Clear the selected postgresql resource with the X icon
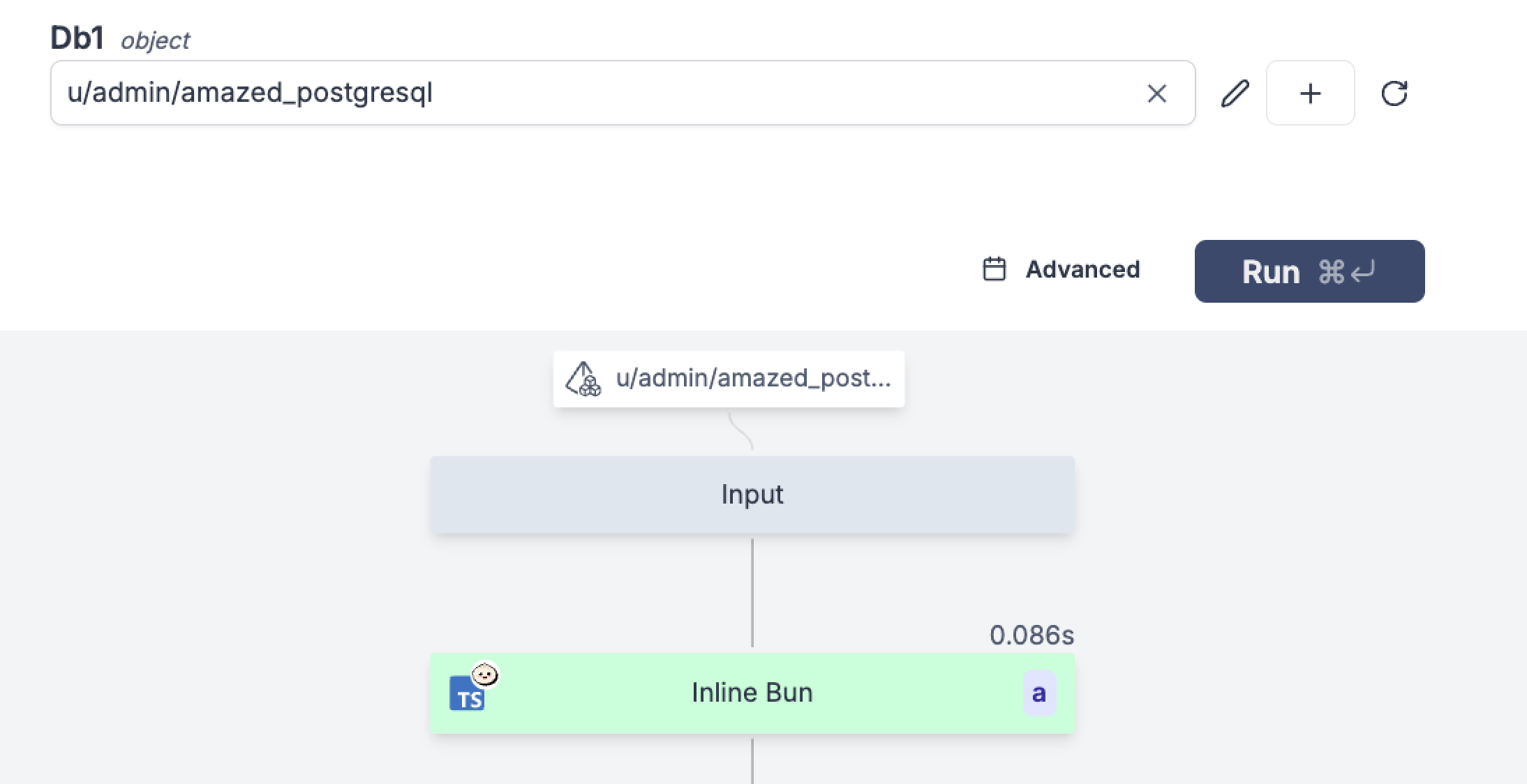Image resolution: width=1527 pixels, height=784 pixels. pos(1157,93)
